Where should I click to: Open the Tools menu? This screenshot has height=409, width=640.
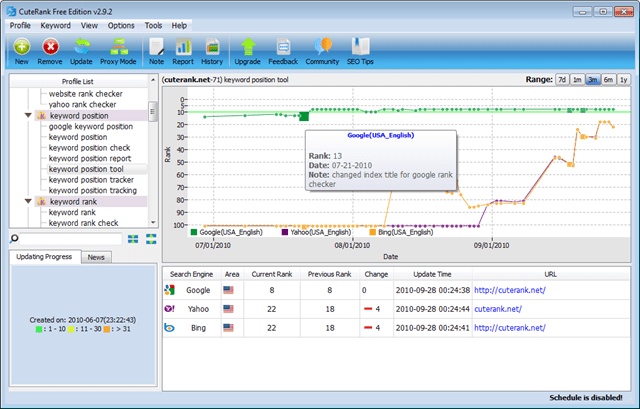[153, 25]
